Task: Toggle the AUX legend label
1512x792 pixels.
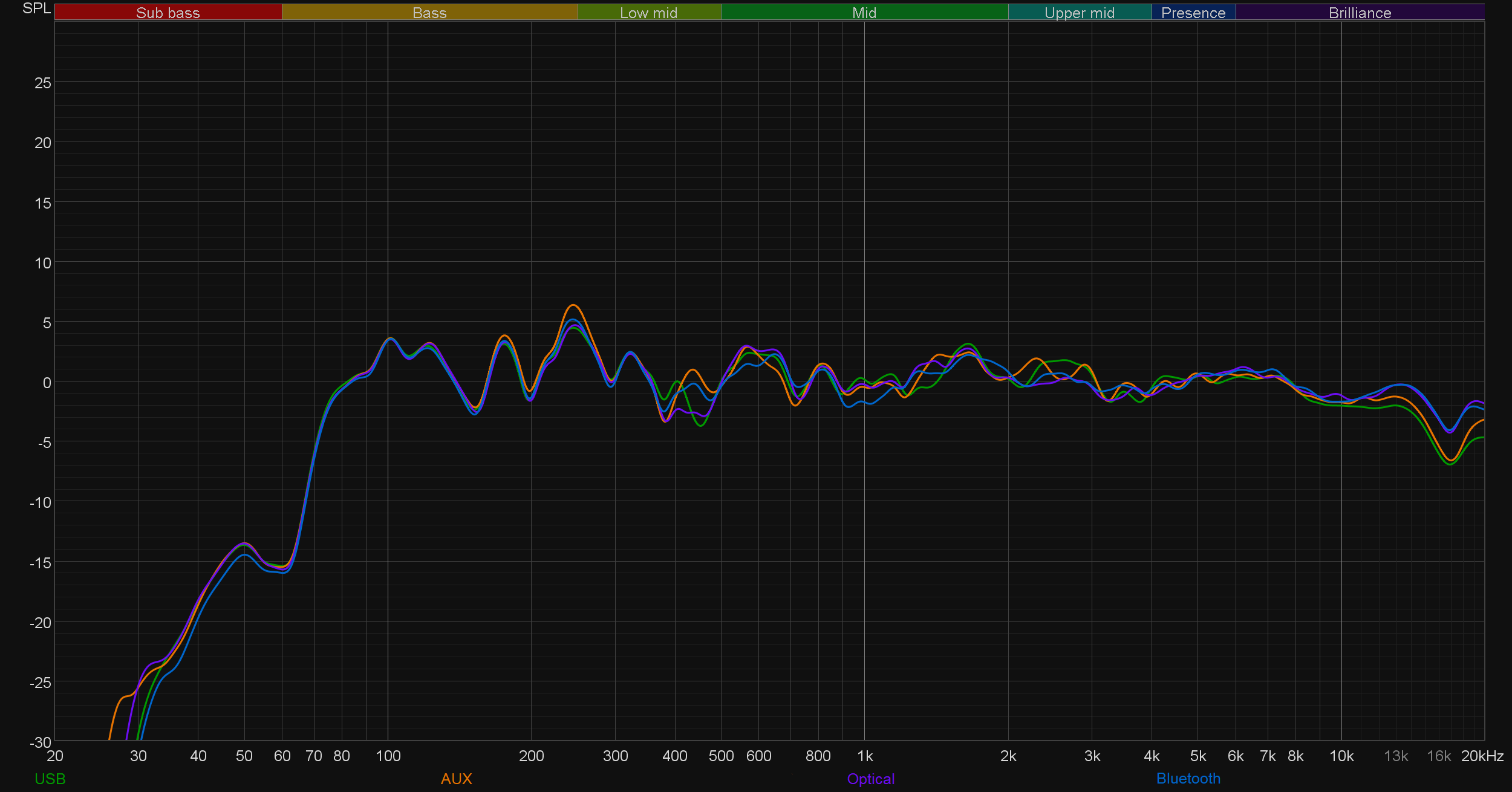Action: point(456,779)
